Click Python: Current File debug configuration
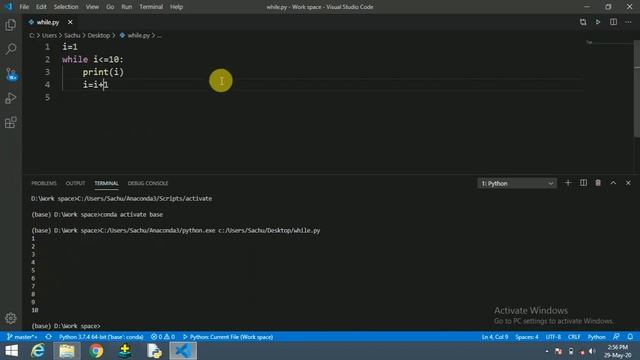The width and height of the screenshot is (640, 360). (228, 337)
